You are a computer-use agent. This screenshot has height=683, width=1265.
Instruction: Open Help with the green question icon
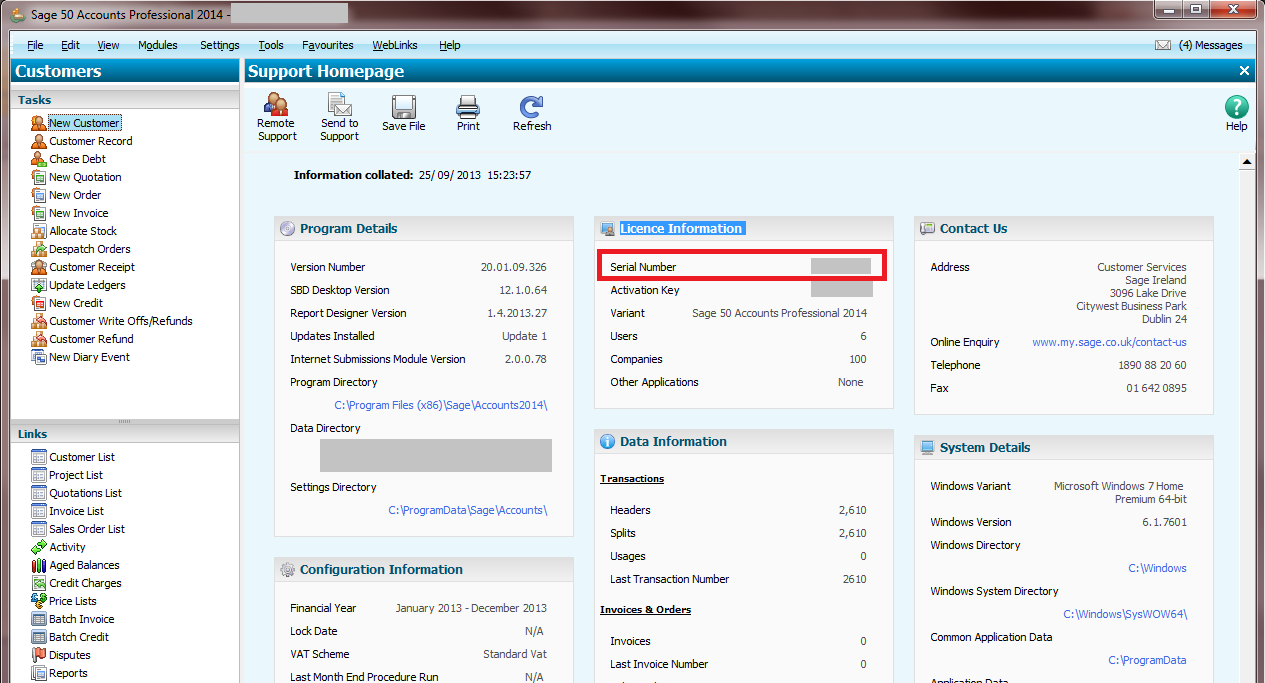point(1237,107)
